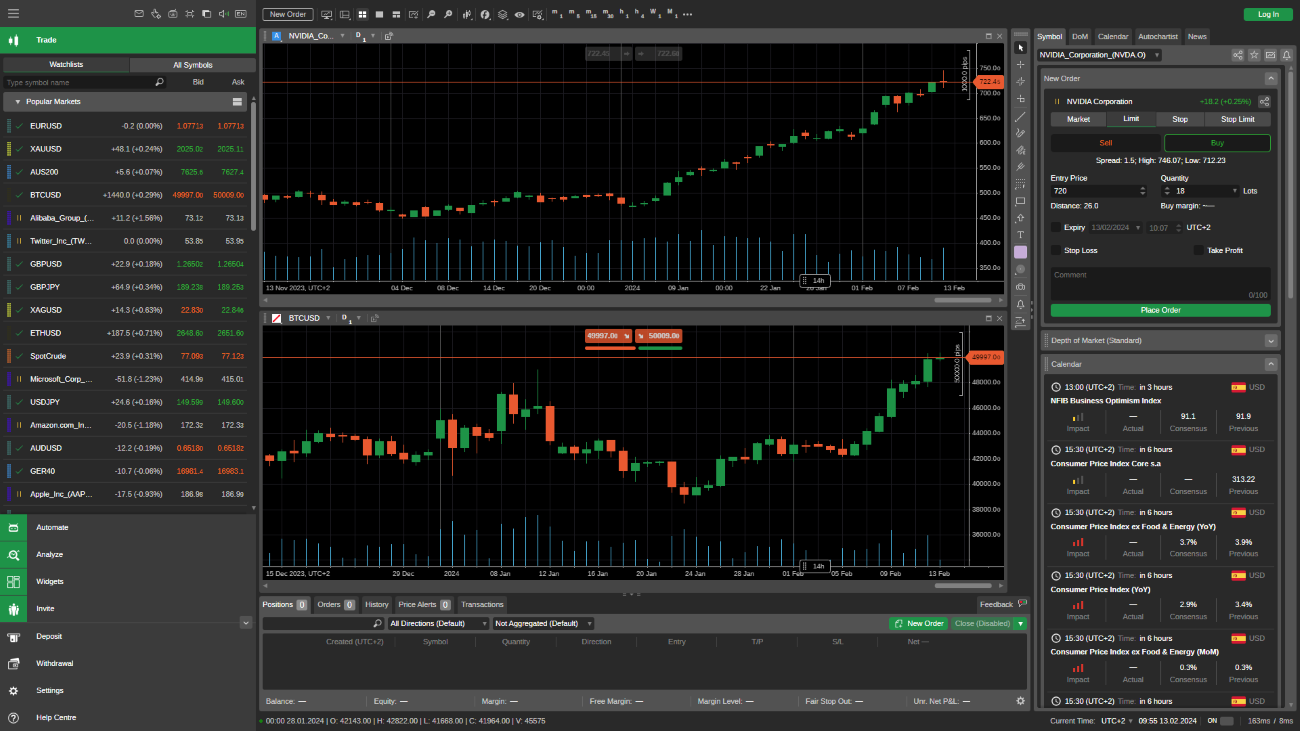The height and width of the screenshot is (731, 1300).
Task: Click the price alert bell in drawing toolbar
Action: (1020, 304)
